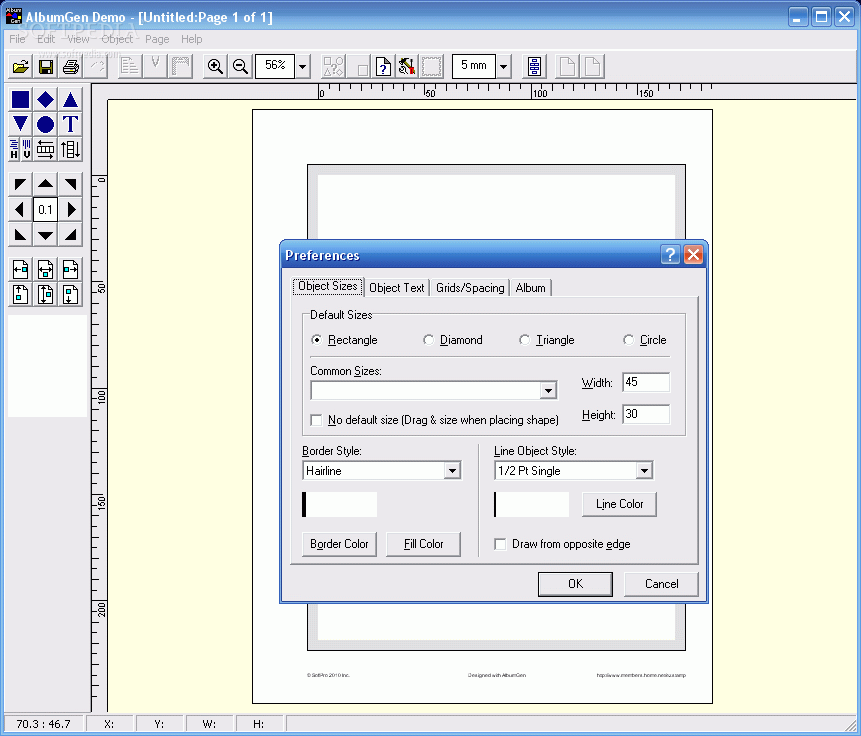Select the inverted triangle shape tool

coord(20,125)
